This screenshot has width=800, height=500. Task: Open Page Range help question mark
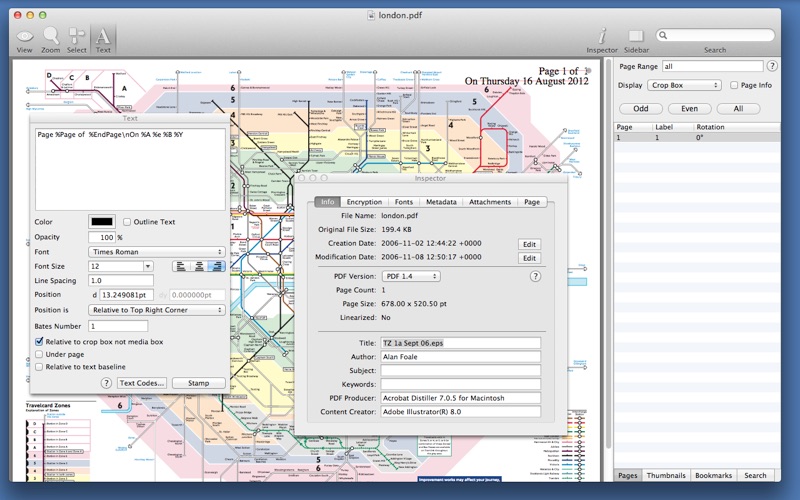coord(772,66)
